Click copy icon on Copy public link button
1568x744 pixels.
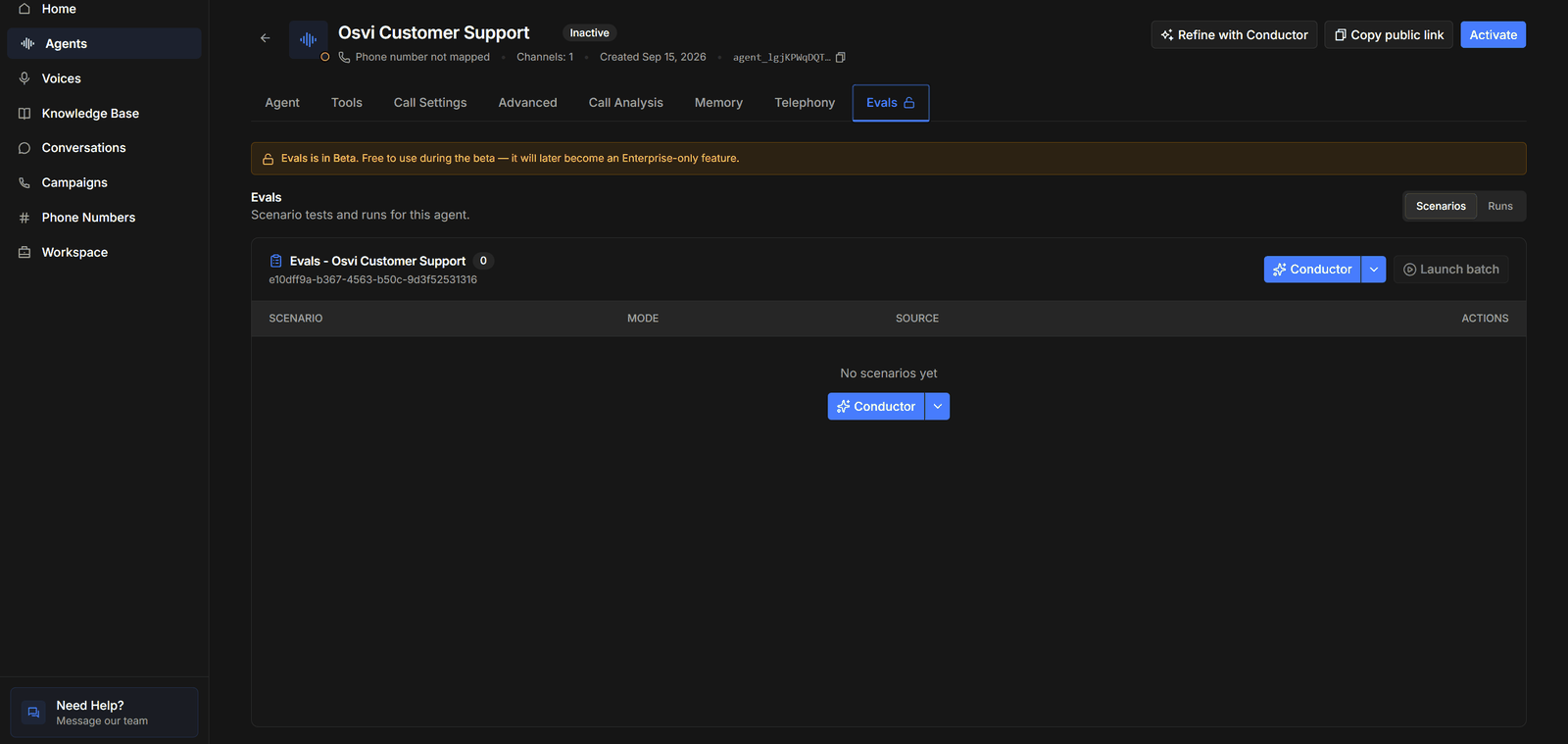(x=1341, y=35)
